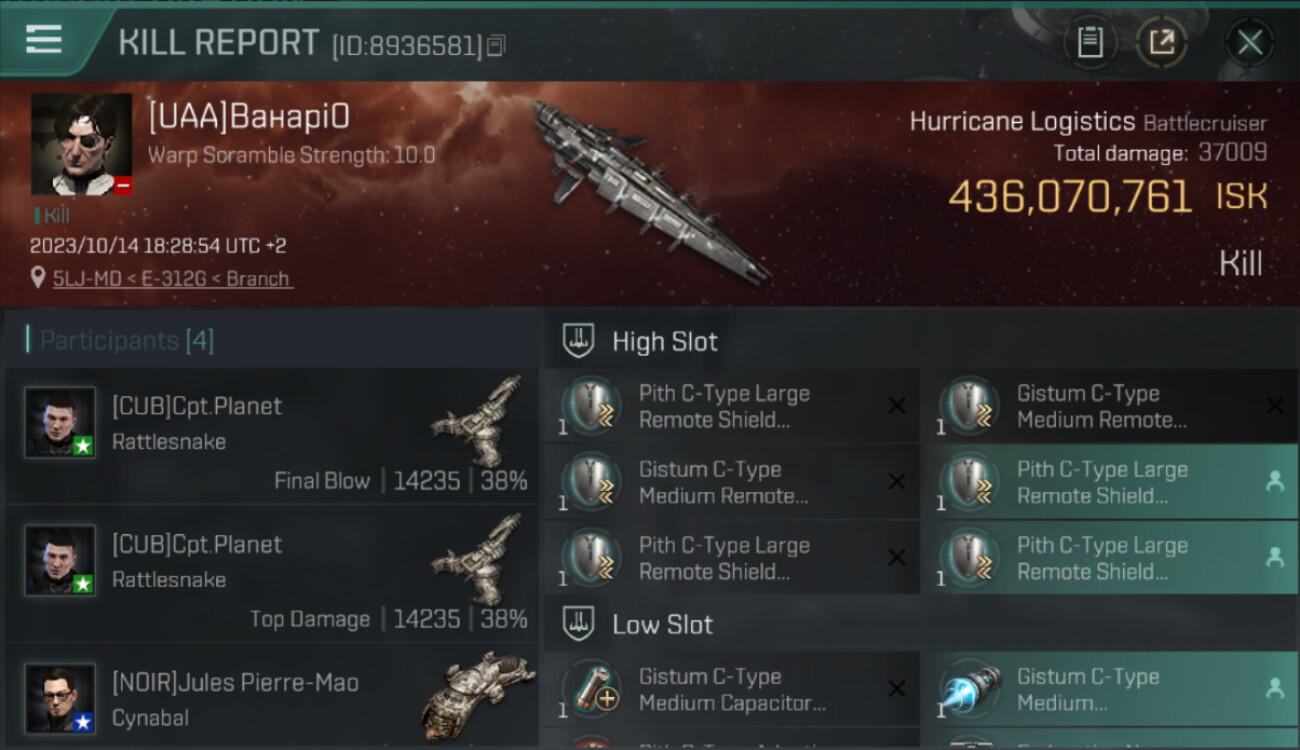This screenshot has height=750, width=1300.
Task: Close the kill report window
Action: point(1249,42)
